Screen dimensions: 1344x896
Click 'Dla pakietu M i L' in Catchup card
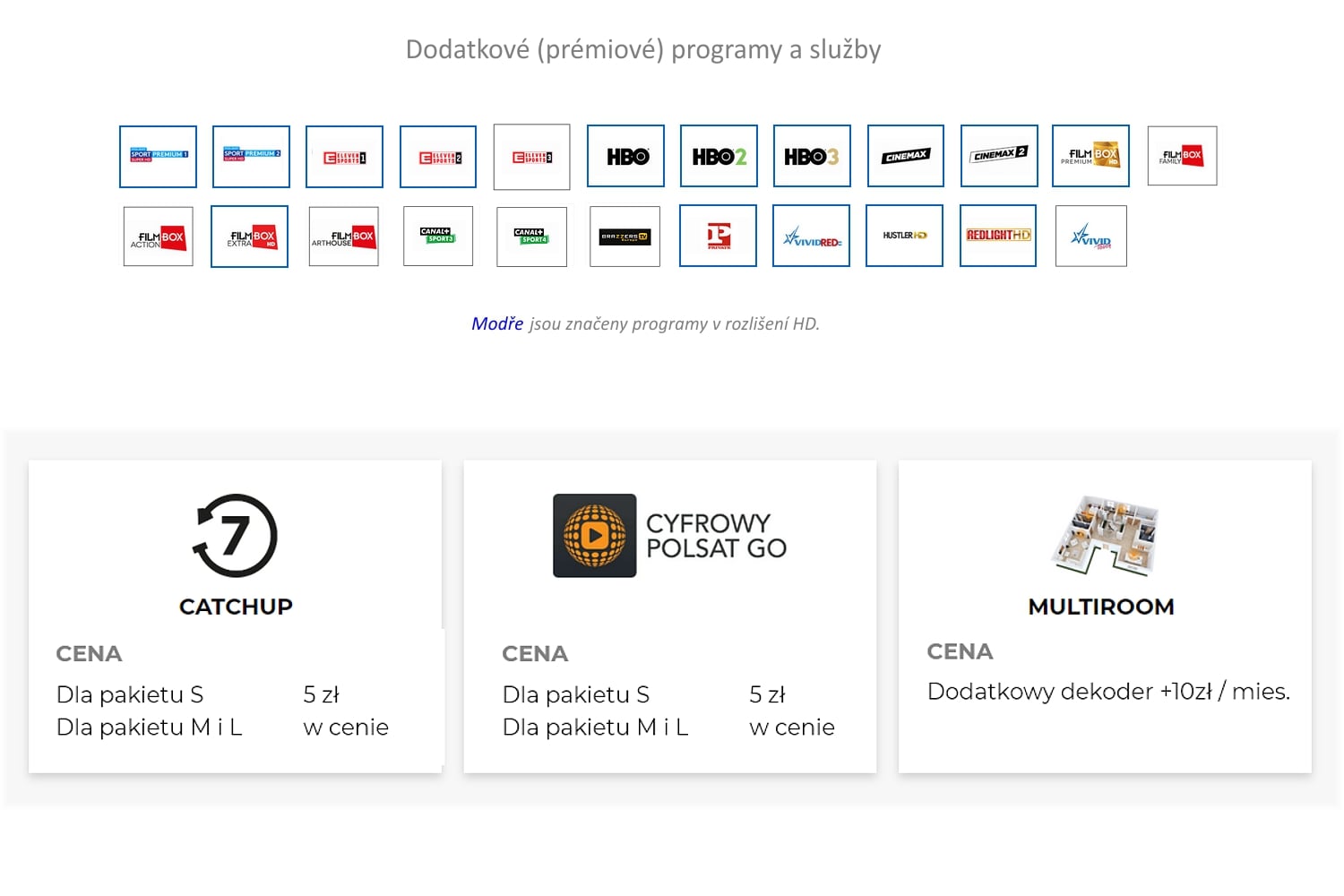tap(150, 728)
